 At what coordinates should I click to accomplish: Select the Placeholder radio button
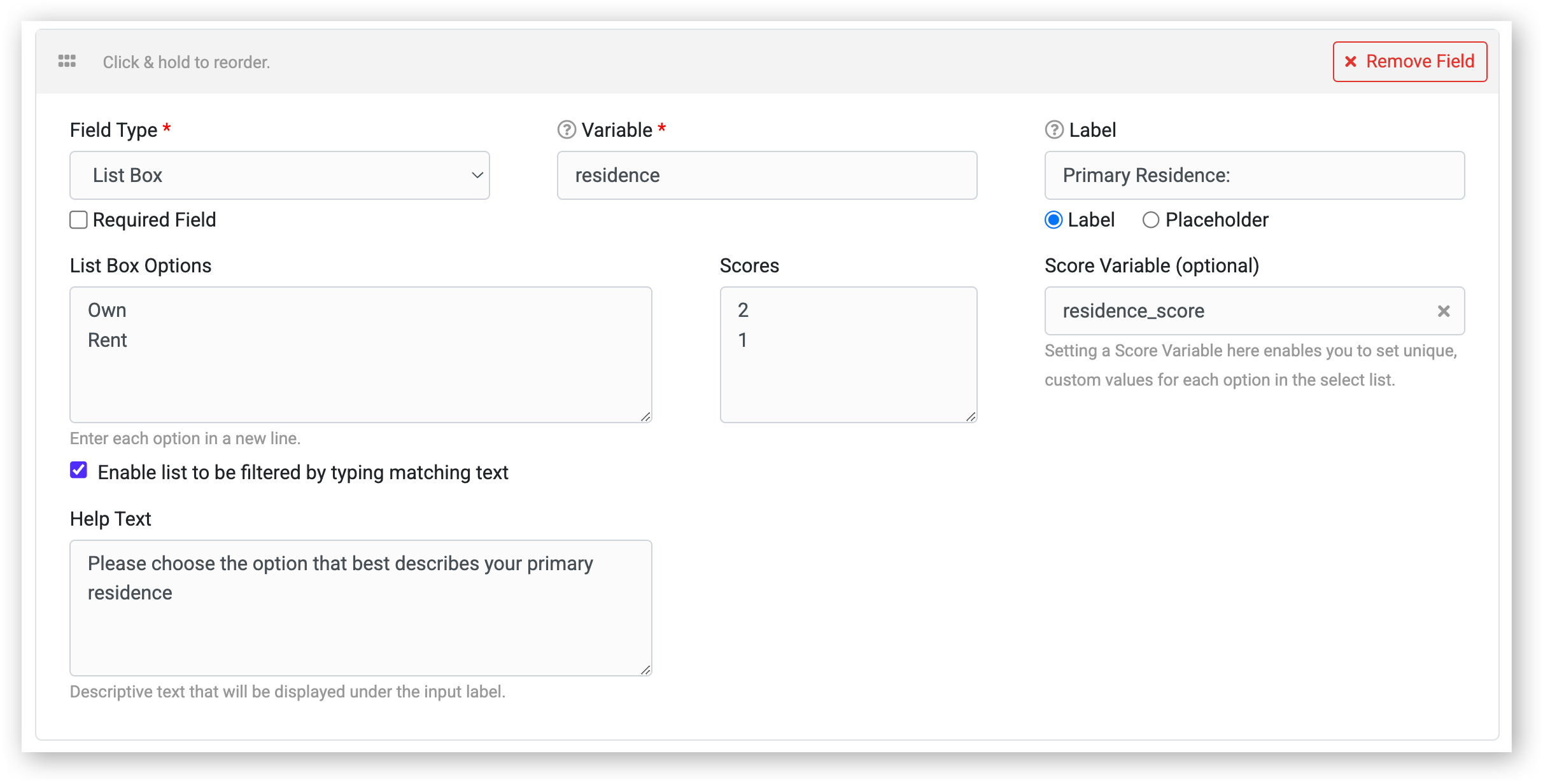[1150, 220]
